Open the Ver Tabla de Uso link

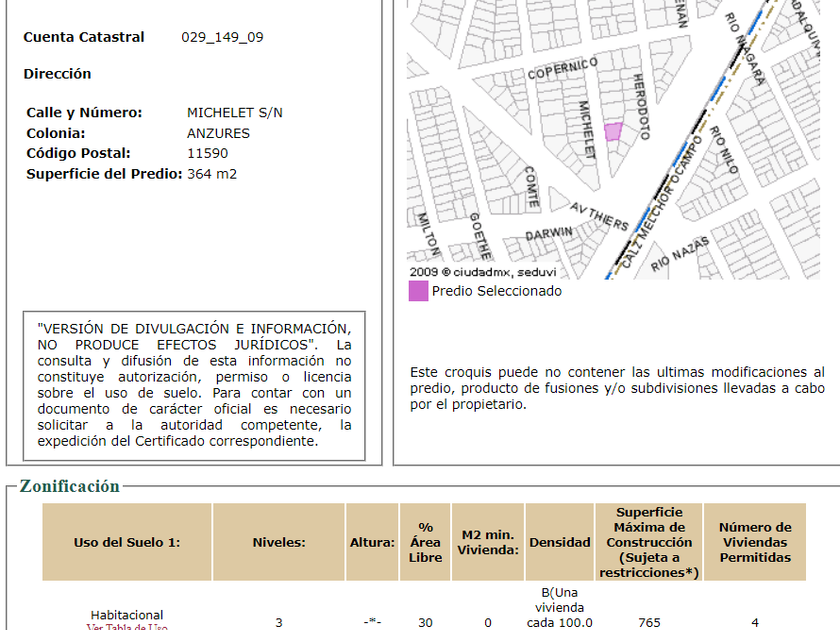pyautogui.click(x=127, y=626)
